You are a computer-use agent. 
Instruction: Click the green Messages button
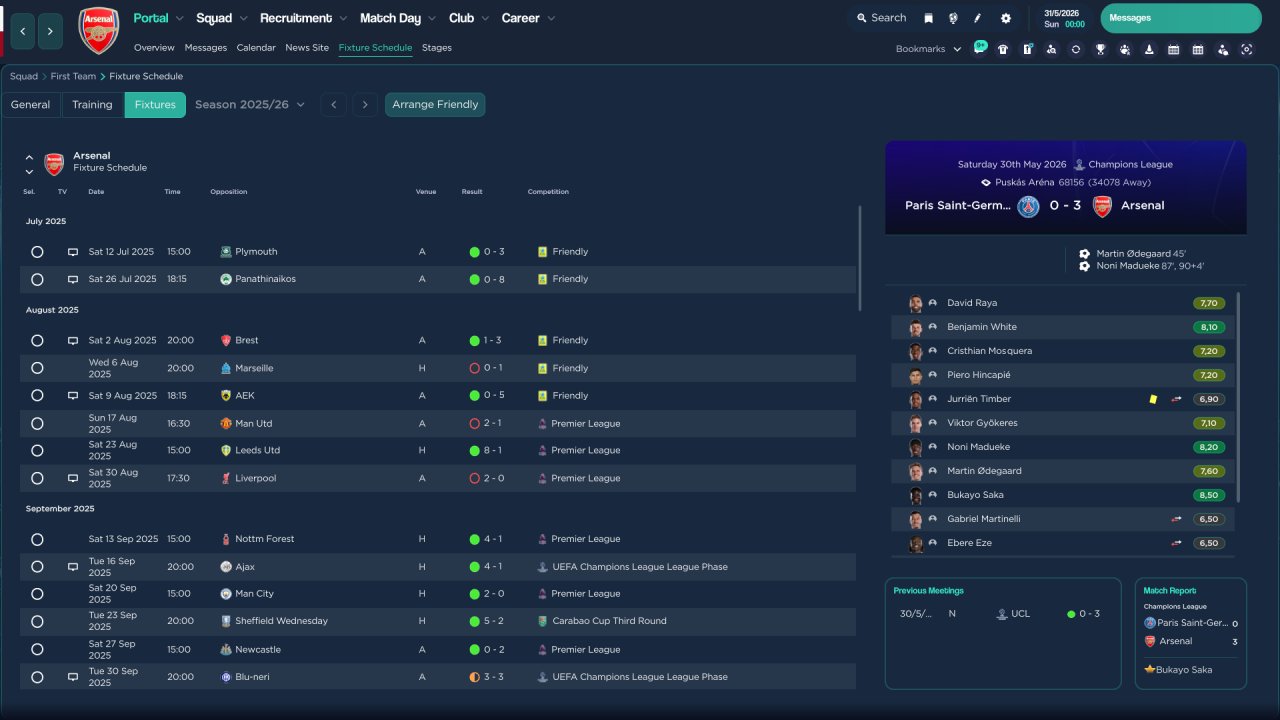[x=1180, y=18]
